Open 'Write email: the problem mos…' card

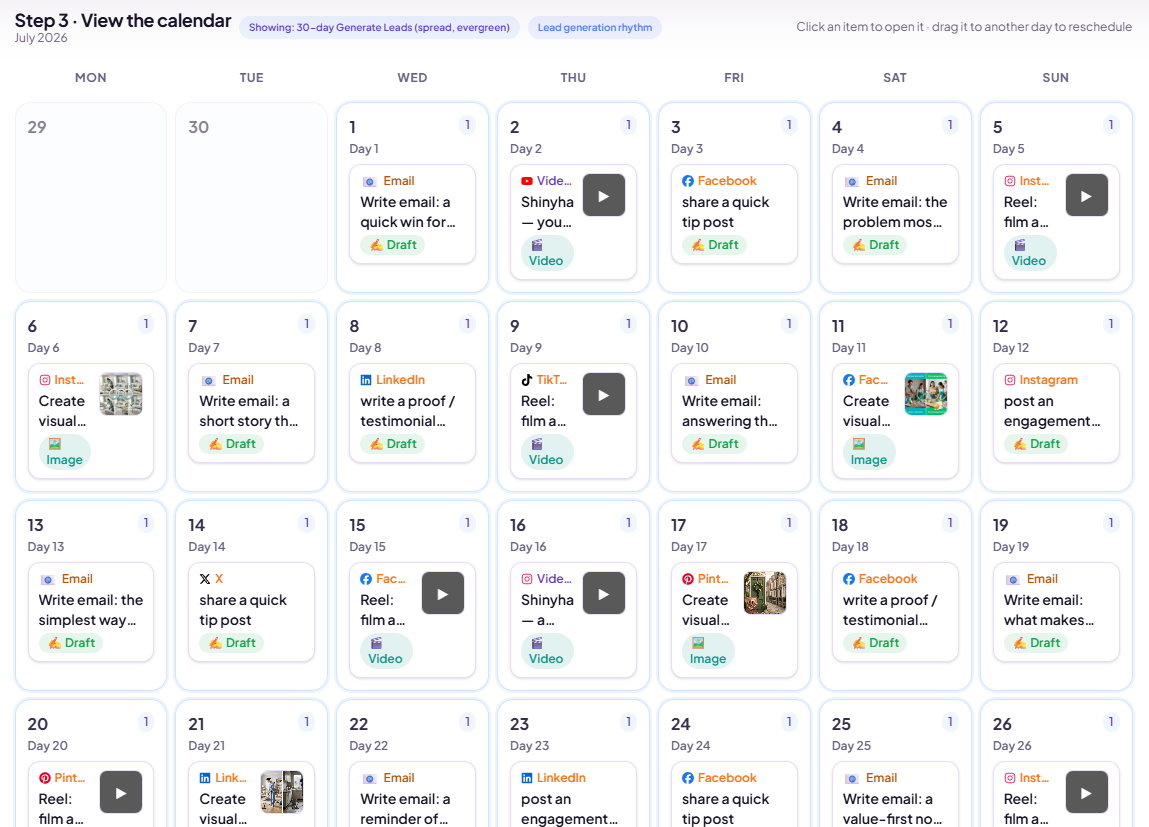pyautogui.click(x=895, y=214)
